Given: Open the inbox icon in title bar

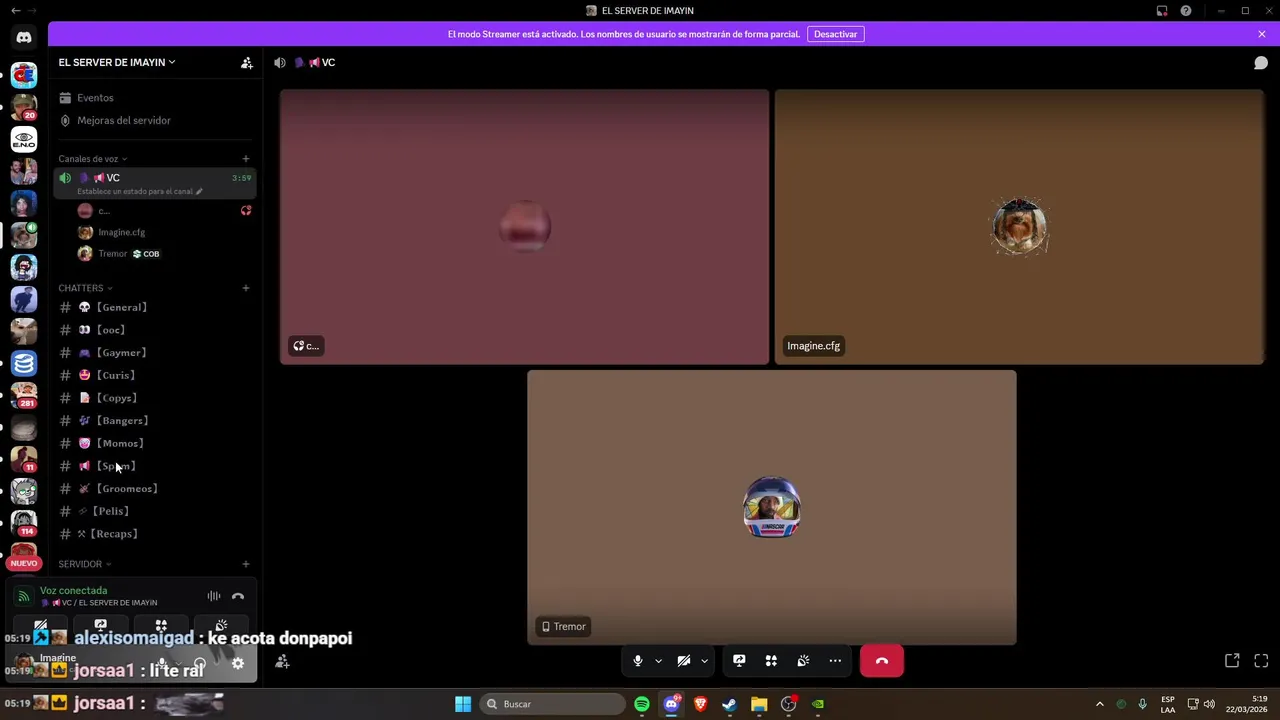Looking at the screenshot, I should point(1162,10).
